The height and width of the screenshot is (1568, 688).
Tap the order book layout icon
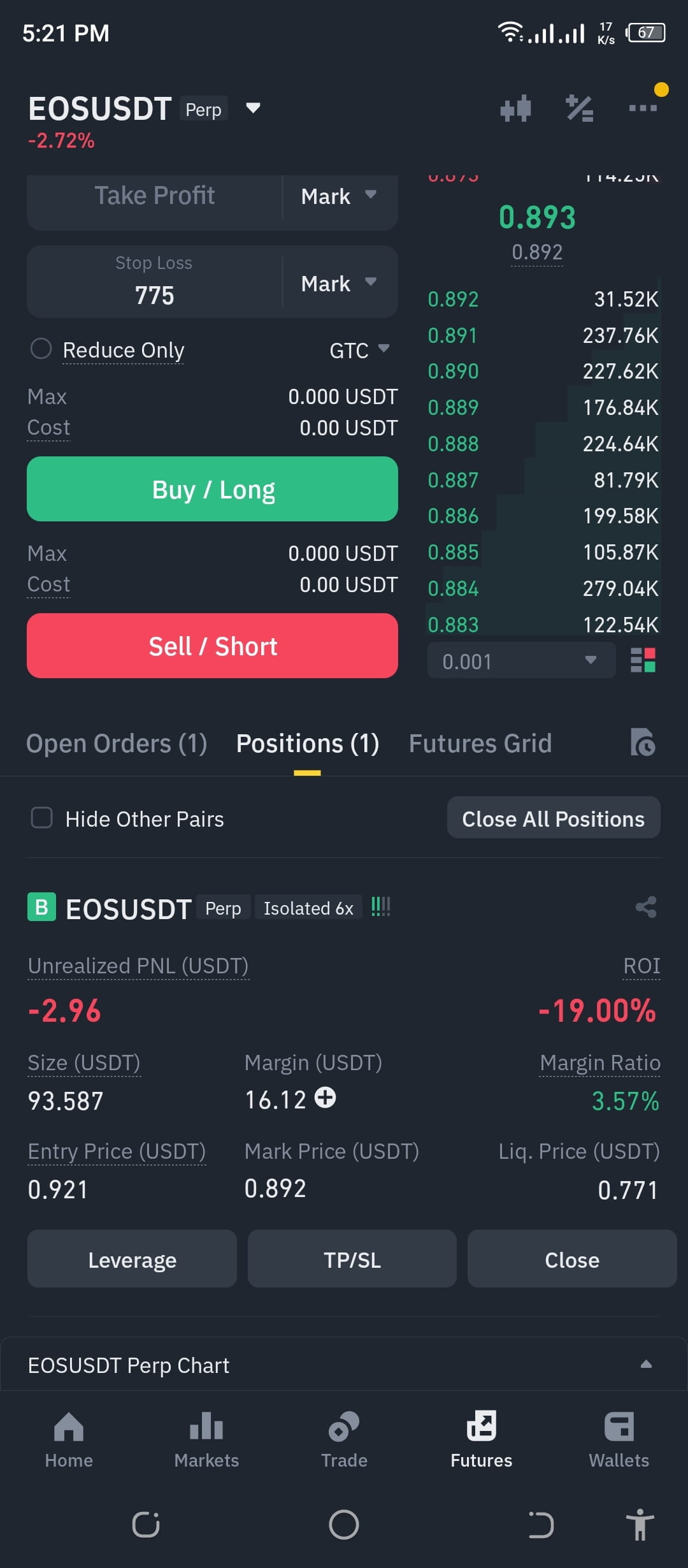pos(643,660)
